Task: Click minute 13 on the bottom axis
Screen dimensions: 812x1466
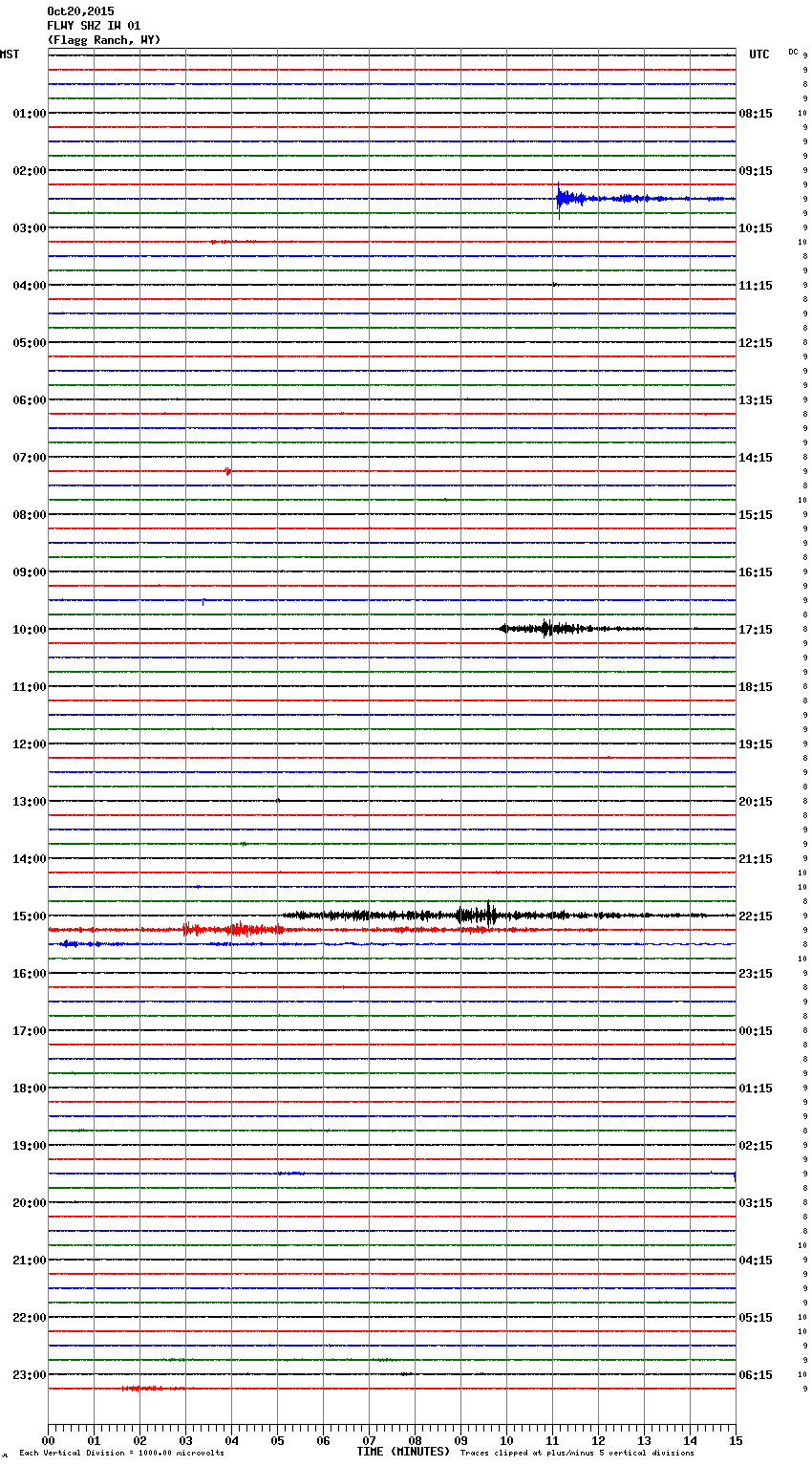Action: tap(644, 1440)
